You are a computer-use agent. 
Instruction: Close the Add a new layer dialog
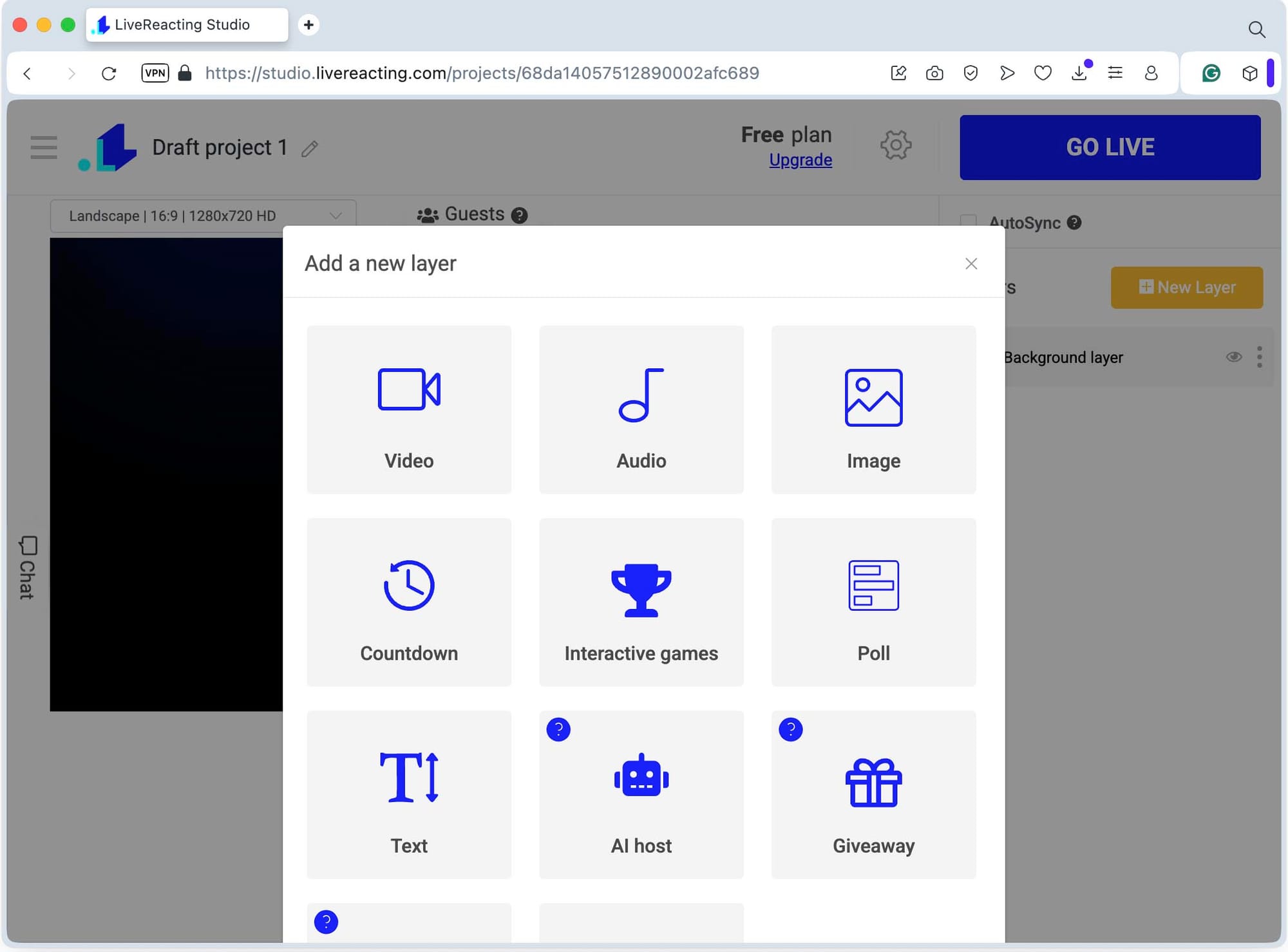[x=971, y=263]
